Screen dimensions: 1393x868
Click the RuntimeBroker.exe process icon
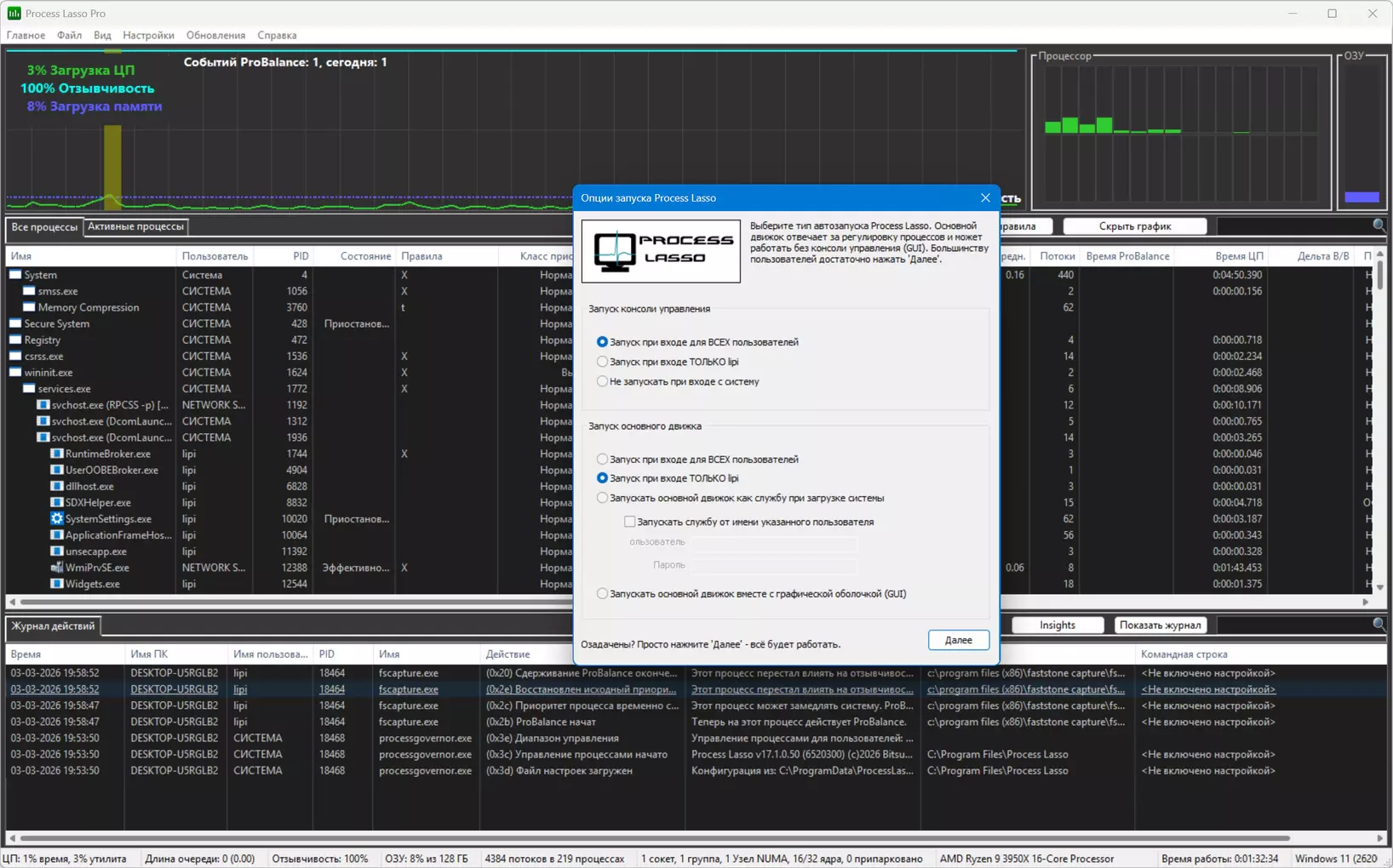(57, 454)
